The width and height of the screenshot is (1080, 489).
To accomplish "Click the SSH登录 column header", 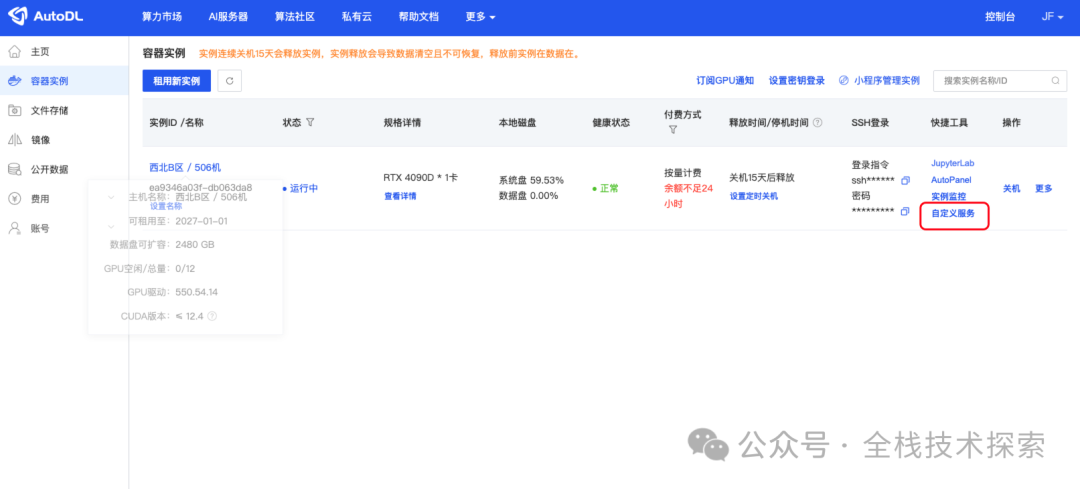I will coord(870,123).
